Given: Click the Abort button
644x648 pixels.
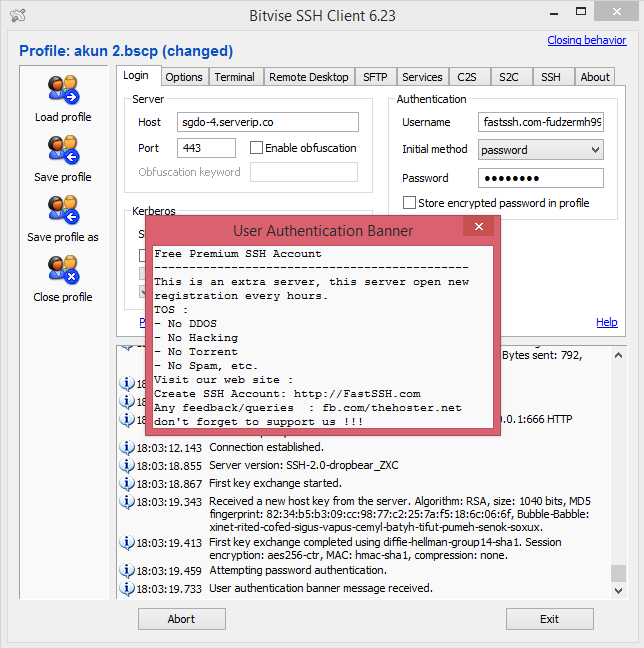Looking at the screenshot, I should [182, 619].
